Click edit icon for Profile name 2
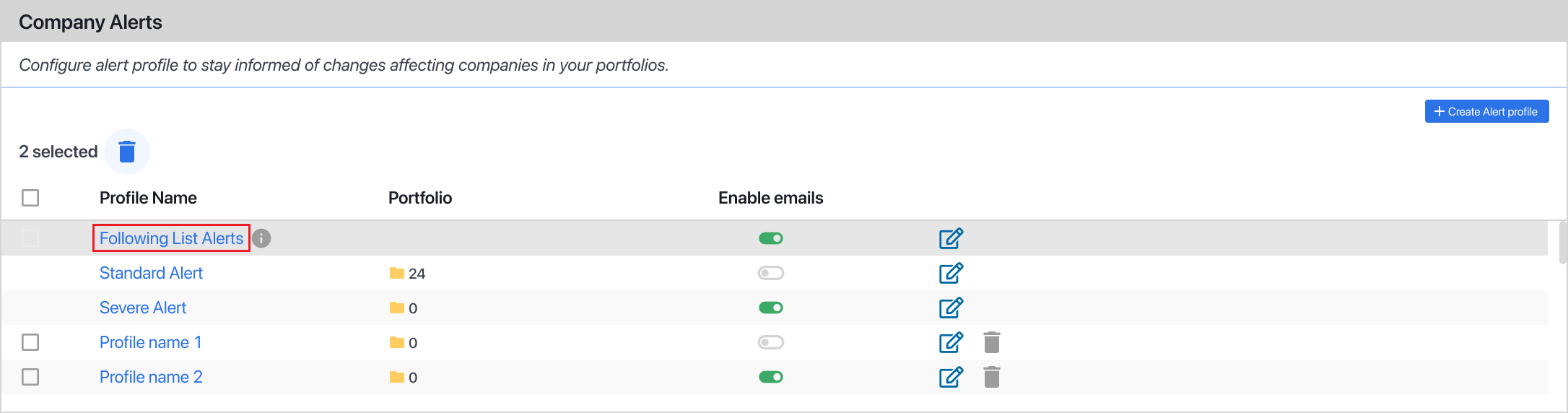Viewport: 1568px width, 413px height. coord(951,377)
